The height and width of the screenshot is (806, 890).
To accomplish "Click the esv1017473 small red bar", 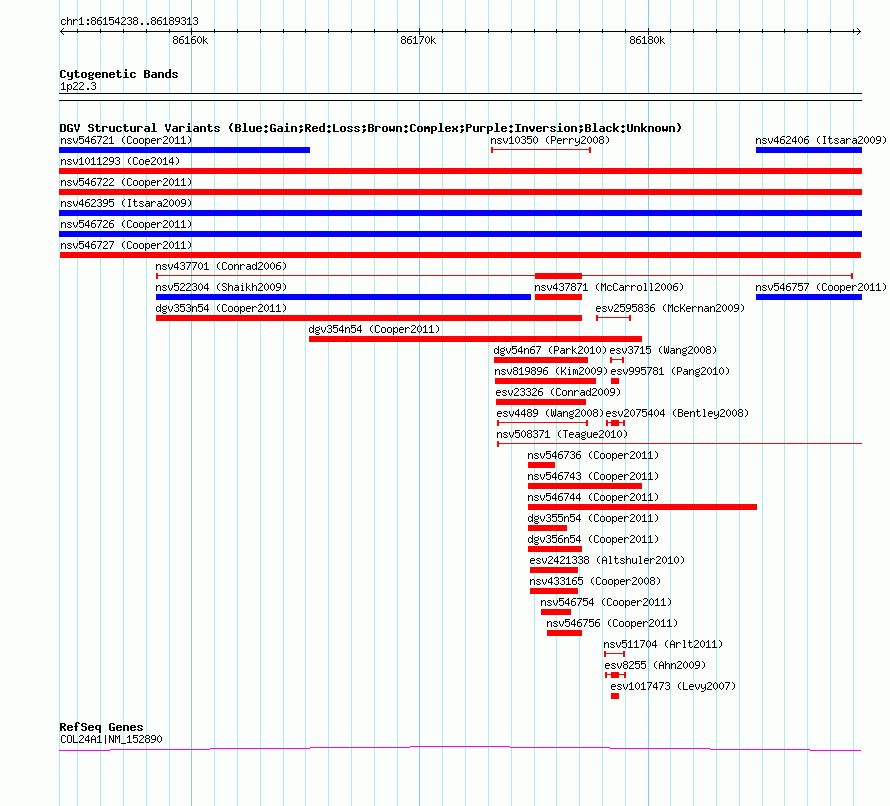I will pos(615,696).
